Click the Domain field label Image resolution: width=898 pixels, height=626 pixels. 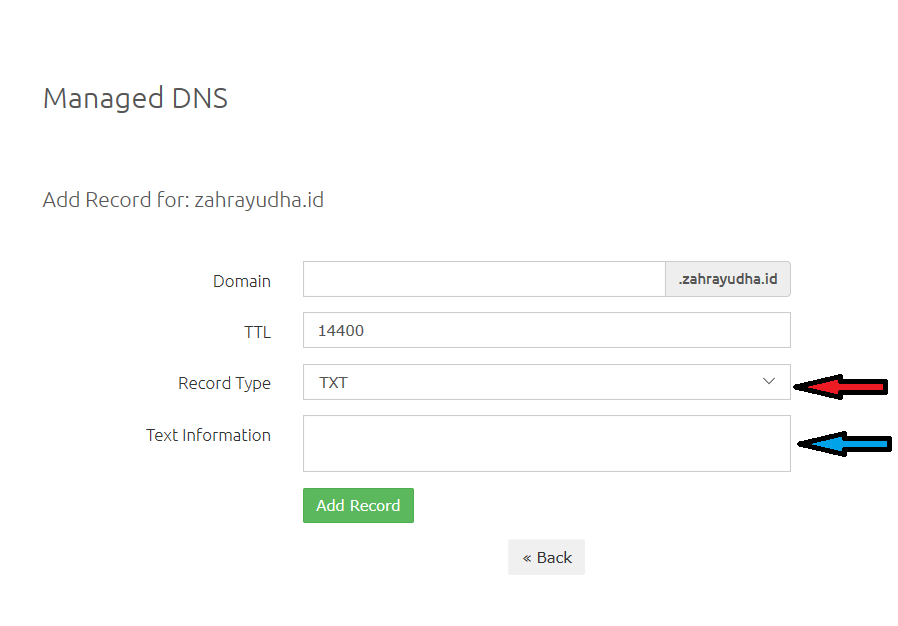click(242, 281)
